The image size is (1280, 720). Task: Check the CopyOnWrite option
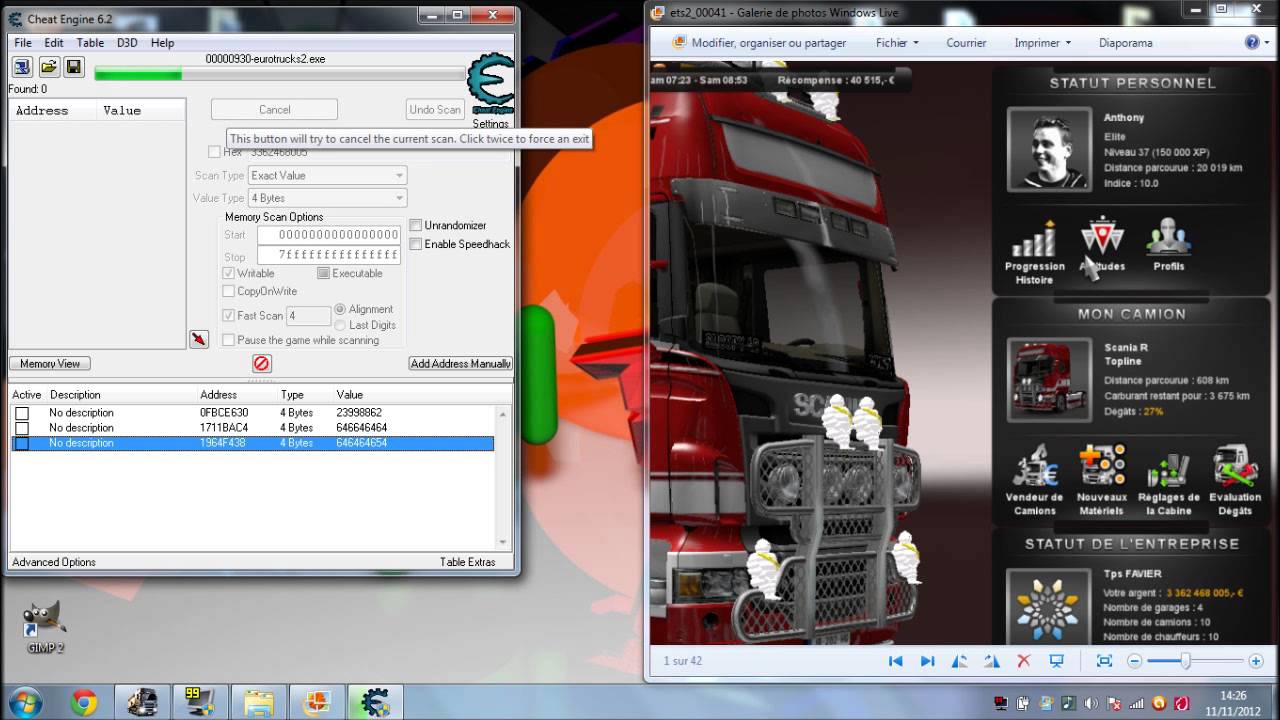[x=228, y=291]
